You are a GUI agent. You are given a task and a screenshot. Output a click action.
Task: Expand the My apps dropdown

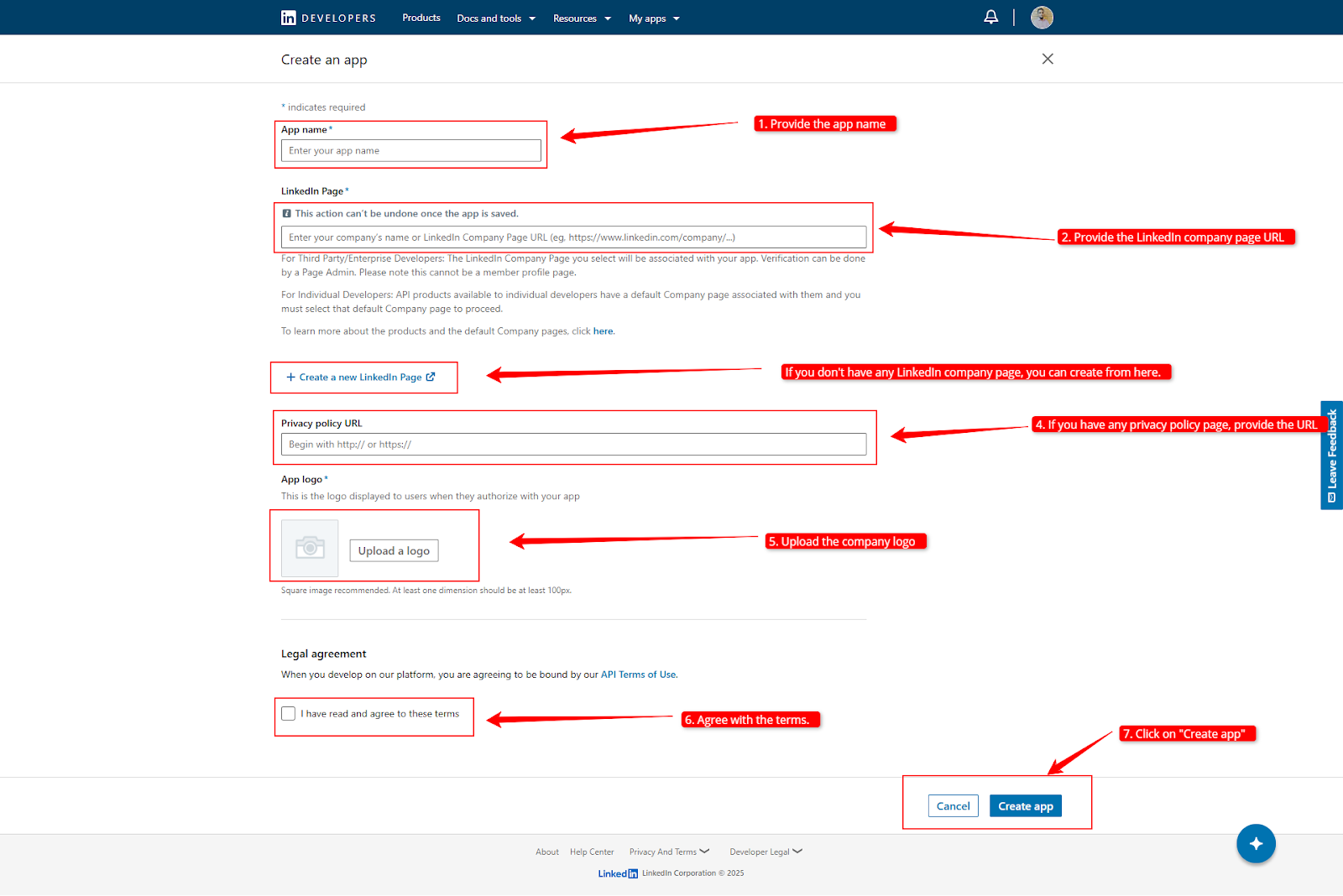click(x=654, y=18)
